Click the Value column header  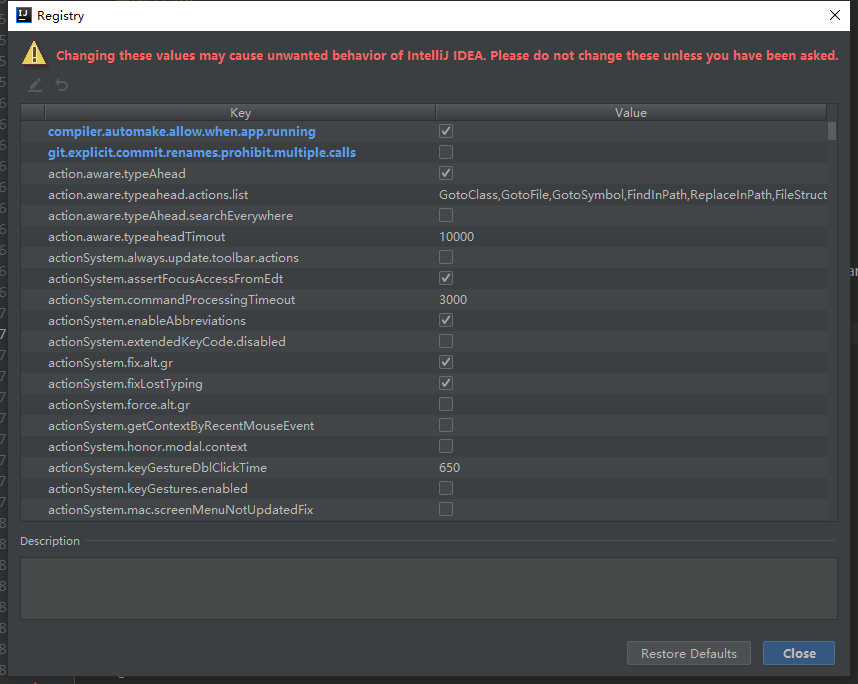pos(630,113)
